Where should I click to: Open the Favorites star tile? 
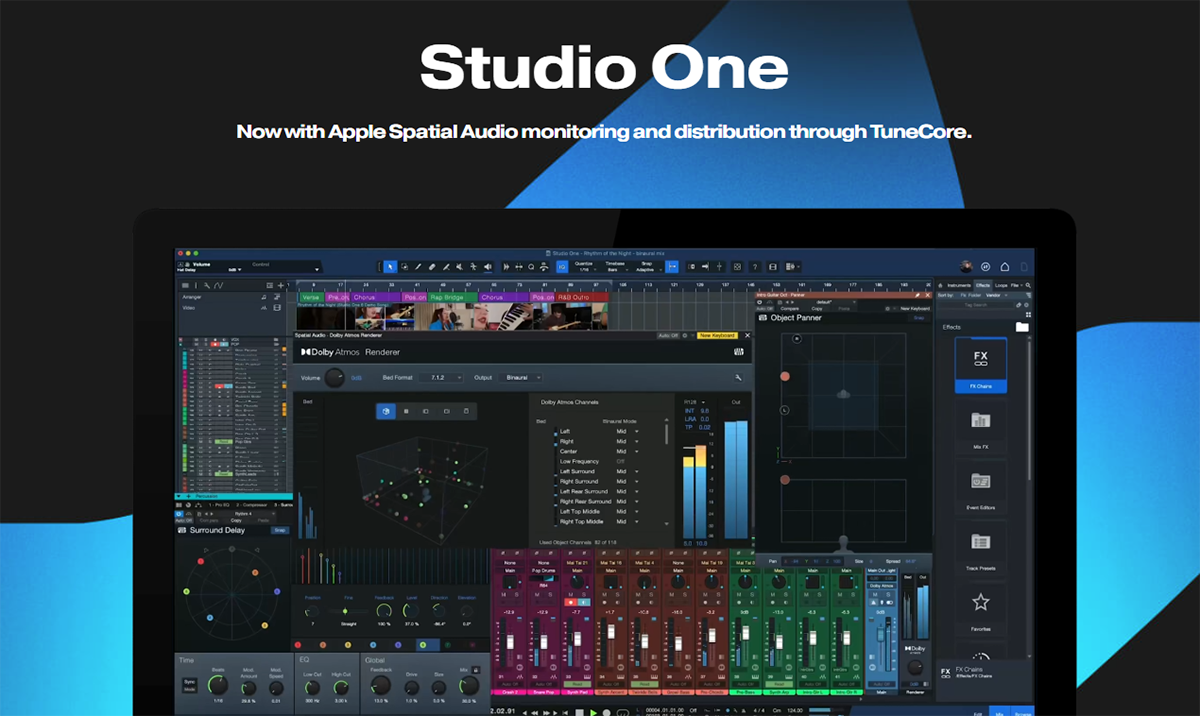[981, 607]
